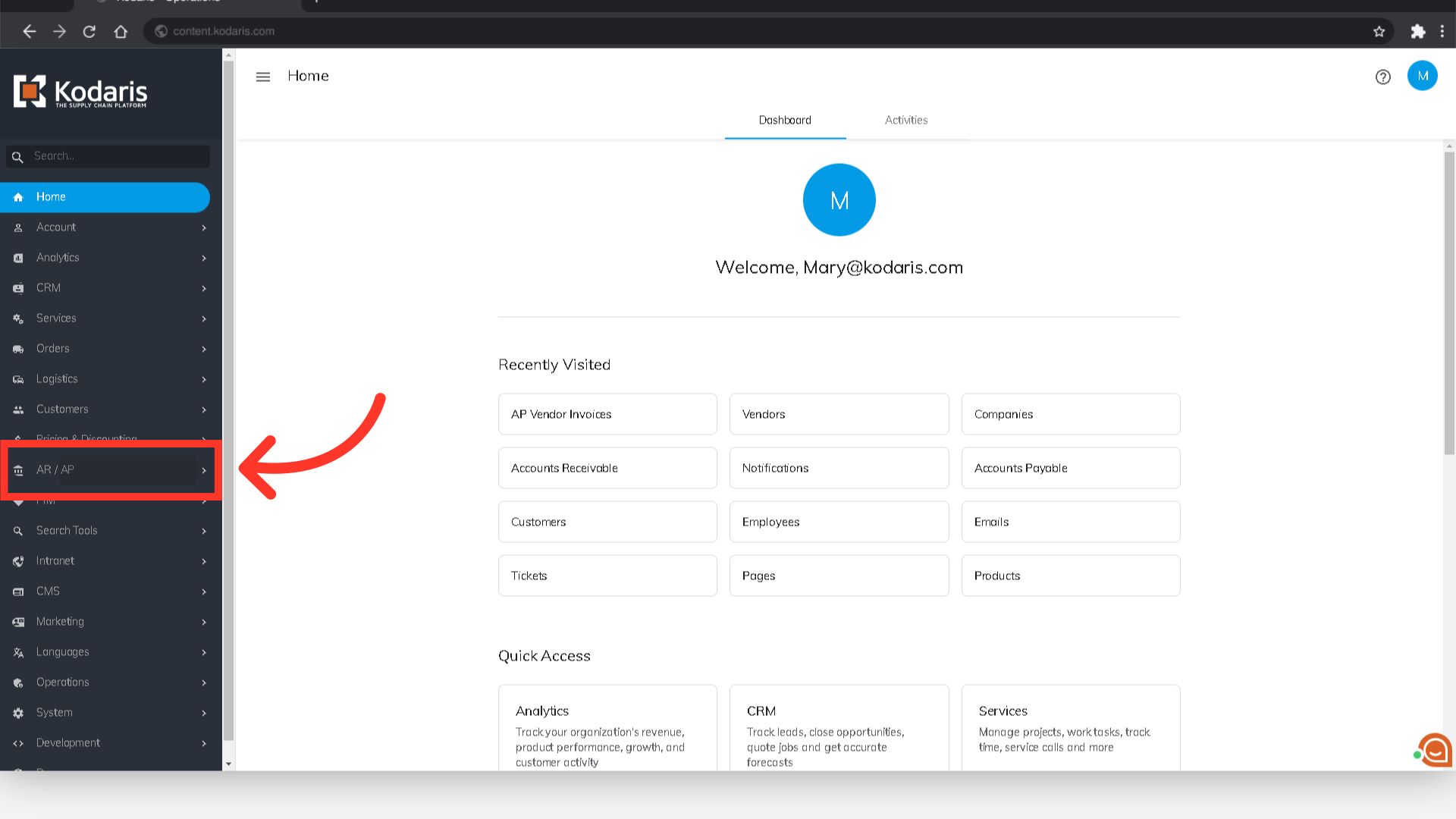Image resolution: width=1456 pixels, height=819 pixels.
Task: Open AP Vendor Invoices recent link
Action: pos(607,414)
